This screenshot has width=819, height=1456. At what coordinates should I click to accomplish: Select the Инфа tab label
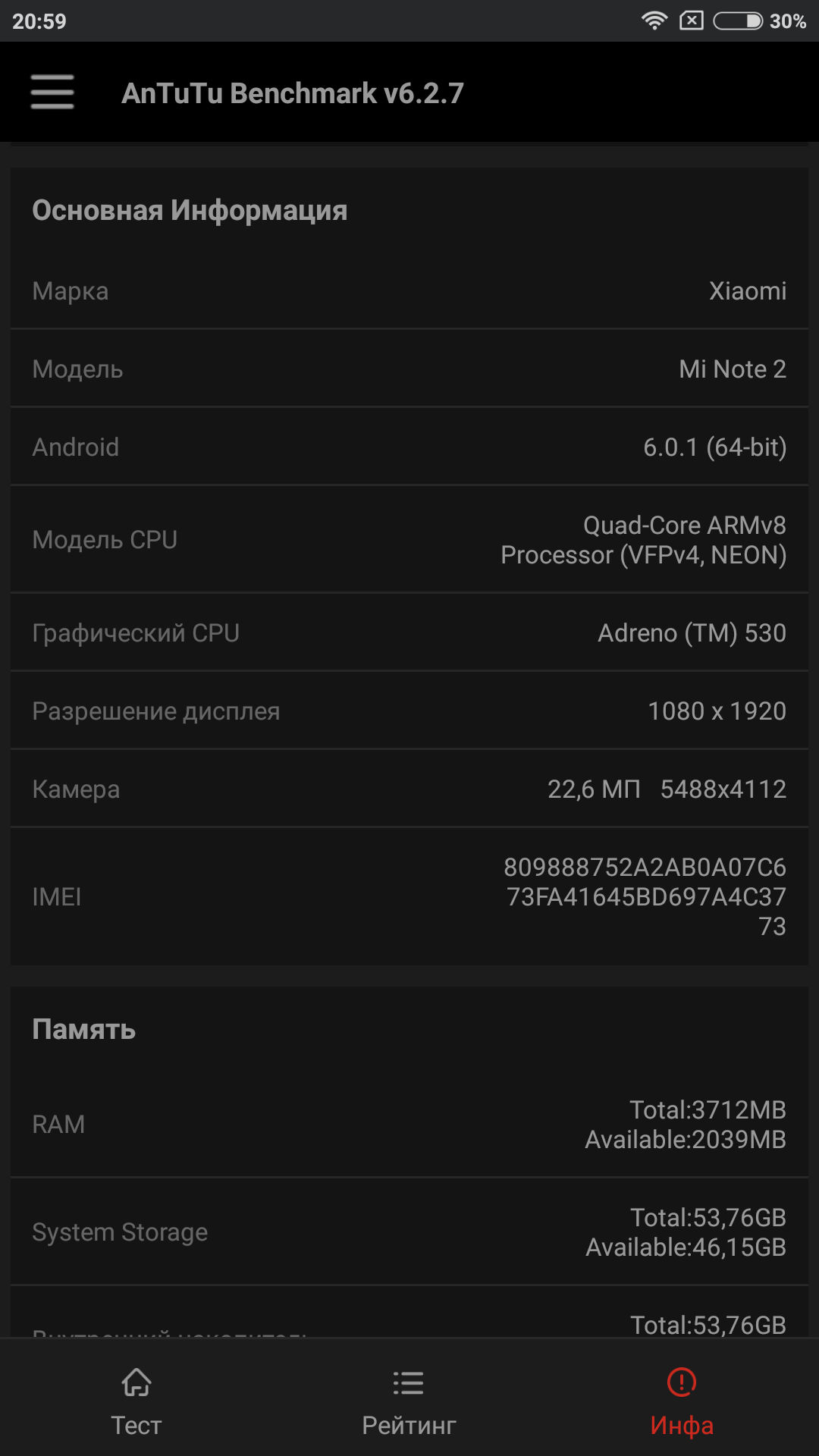point(682,1426)
